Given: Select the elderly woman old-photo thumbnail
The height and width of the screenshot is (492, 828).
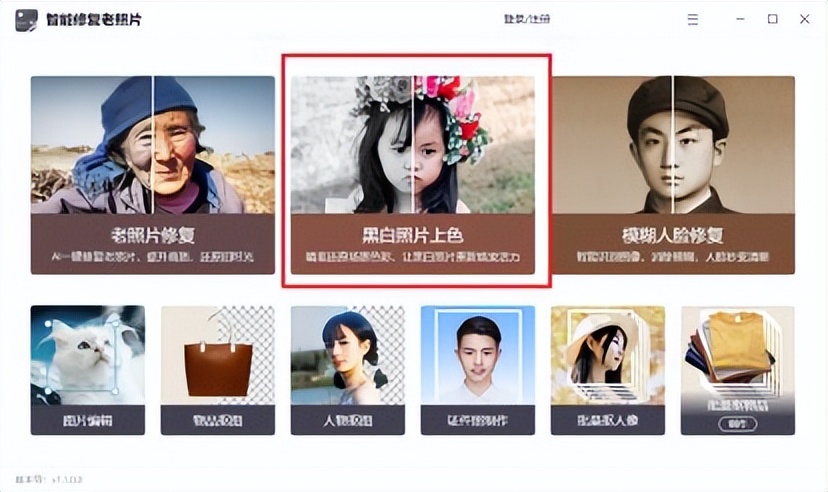Looking at the screenshot, I should (x=153, y=145).
